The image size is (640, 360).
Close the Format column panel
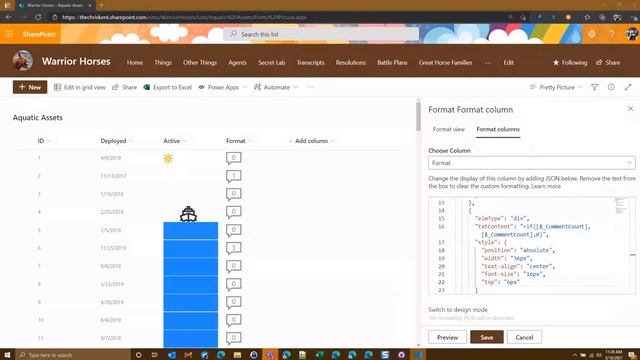631,109
